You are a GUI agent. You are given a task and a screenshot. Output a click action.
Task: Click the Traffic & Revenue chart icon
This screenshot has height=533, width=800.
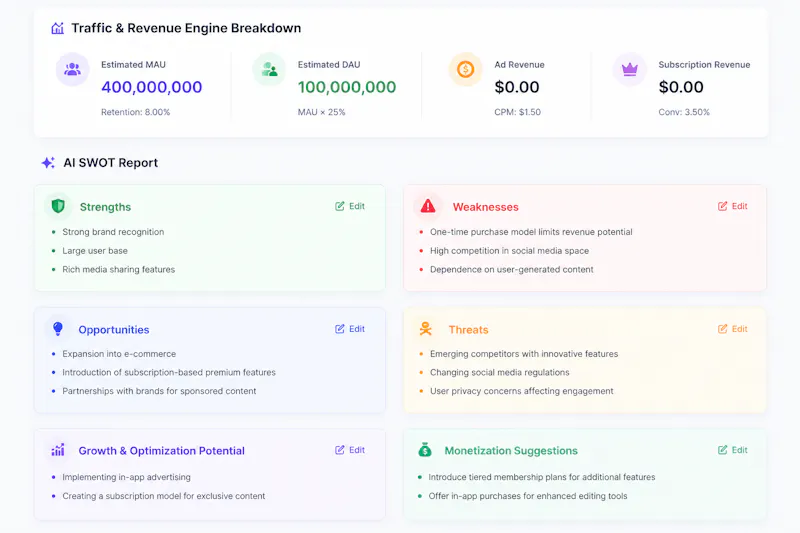pos(58,28)
